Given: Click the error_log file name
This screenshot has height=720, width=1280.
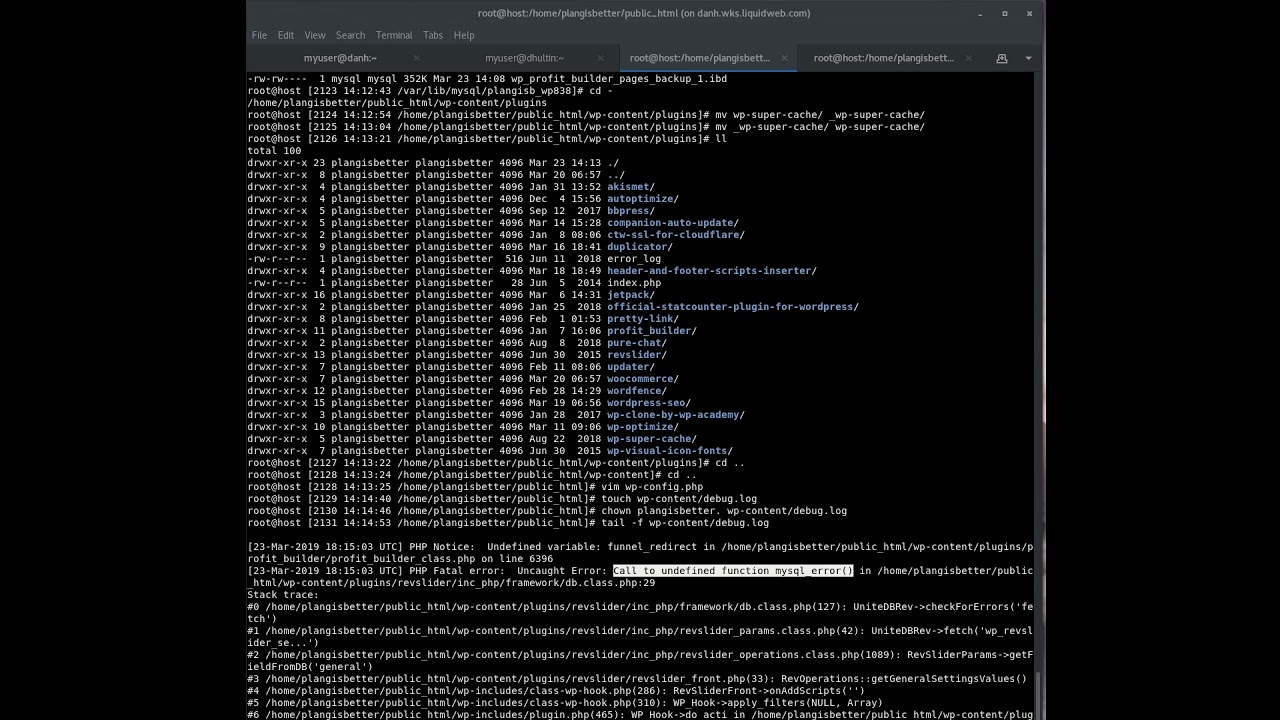Looking at the screenshot, I should 634,259.
